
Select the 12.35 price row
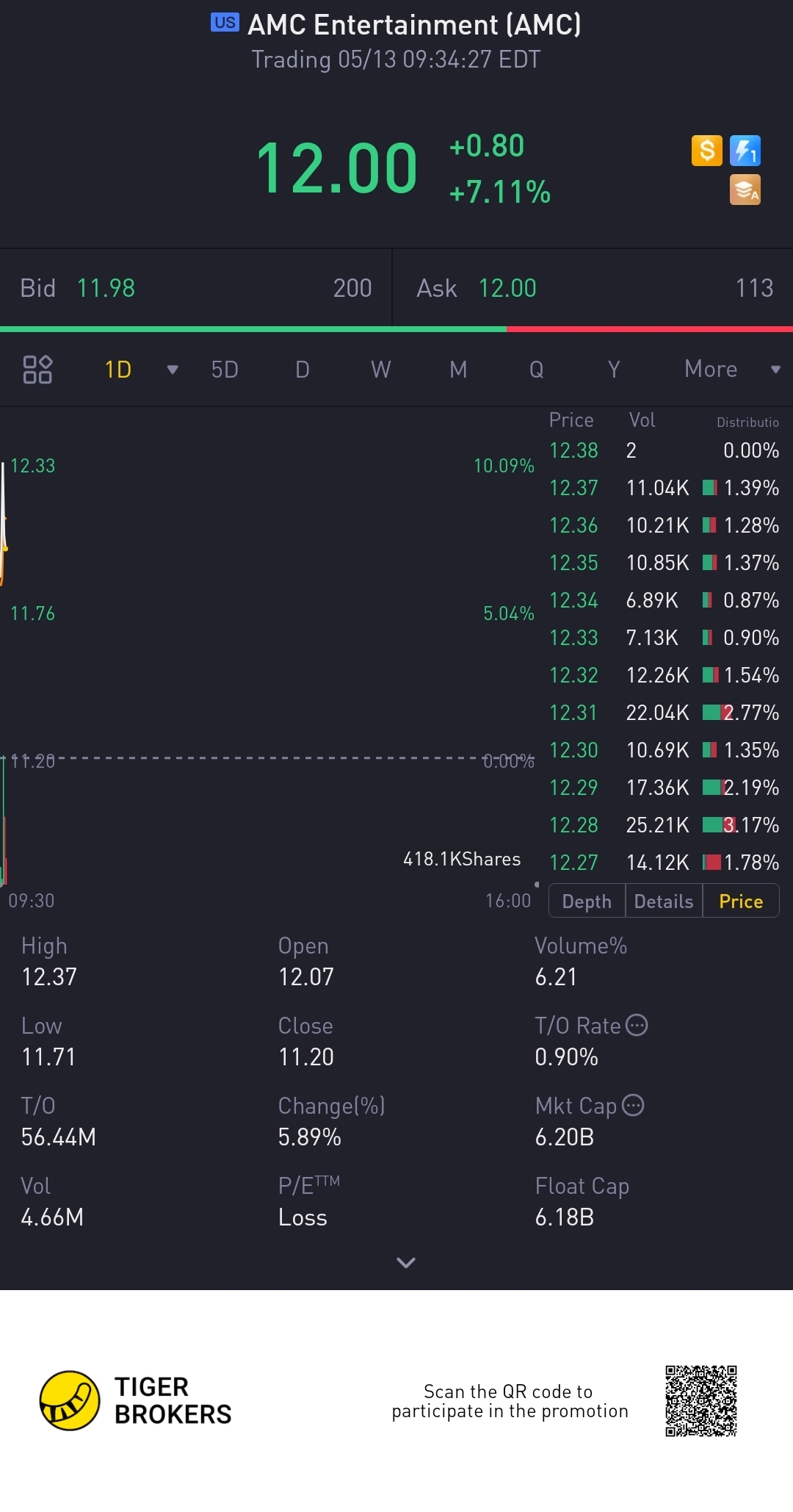pyautogui.click(x=664, y=563)
